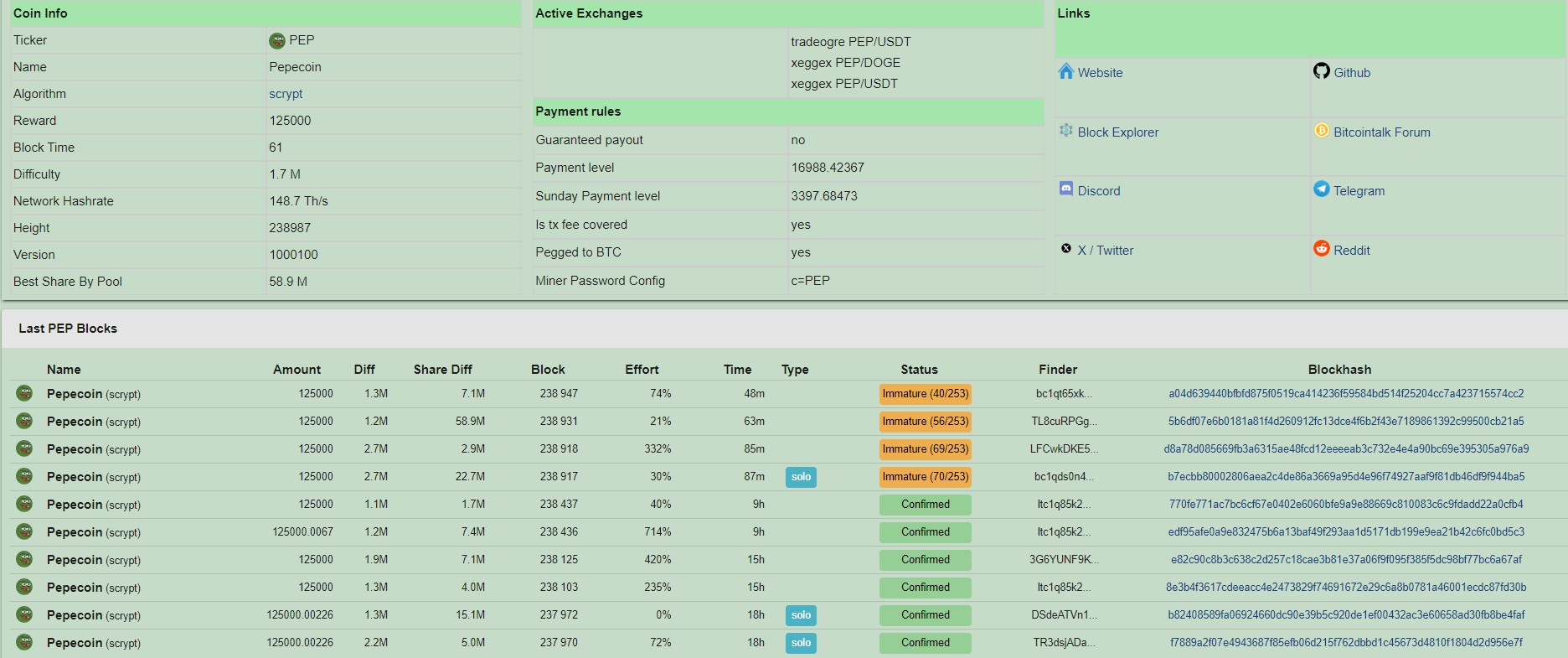Click Pepecoin icon in block 238 918 row

coord(24,448)
